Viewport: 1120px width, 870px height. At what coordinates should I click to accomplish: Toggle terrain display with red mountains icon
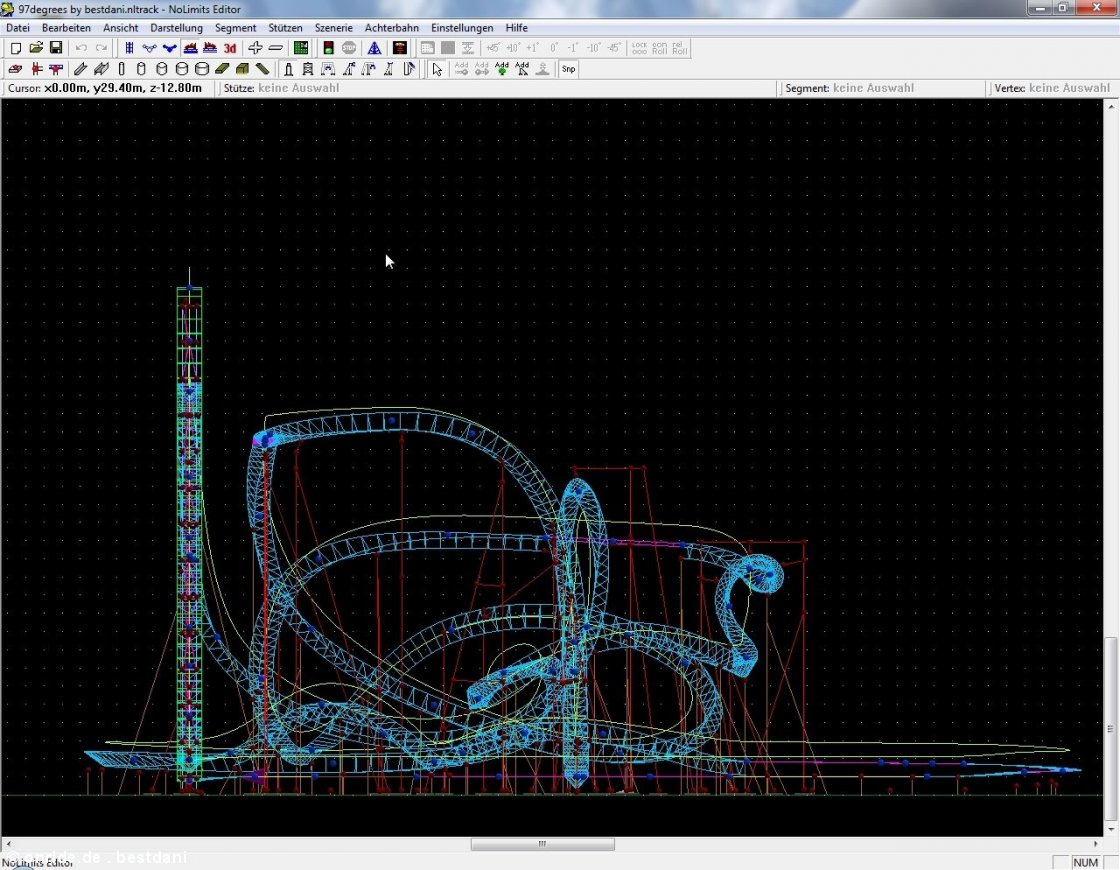coord(190,48)
